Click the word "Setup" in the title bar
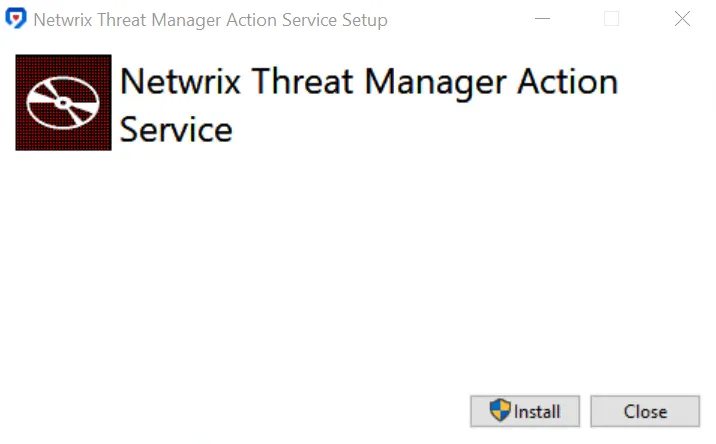716x444 pixels. [365, 21]
